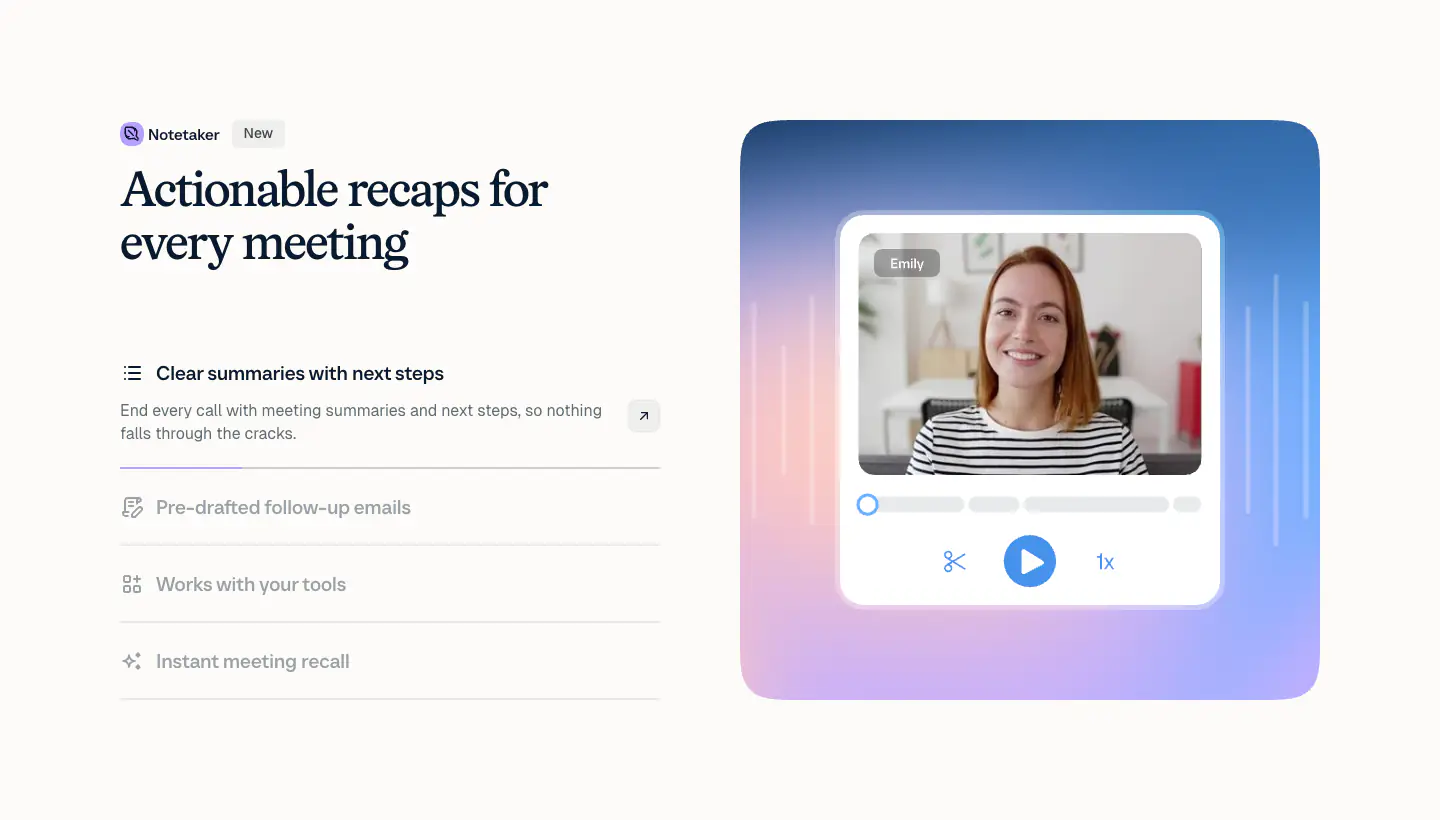Click the Notetaker label
This screenshot has height=820, width=1440.
(x=184, y=134)
